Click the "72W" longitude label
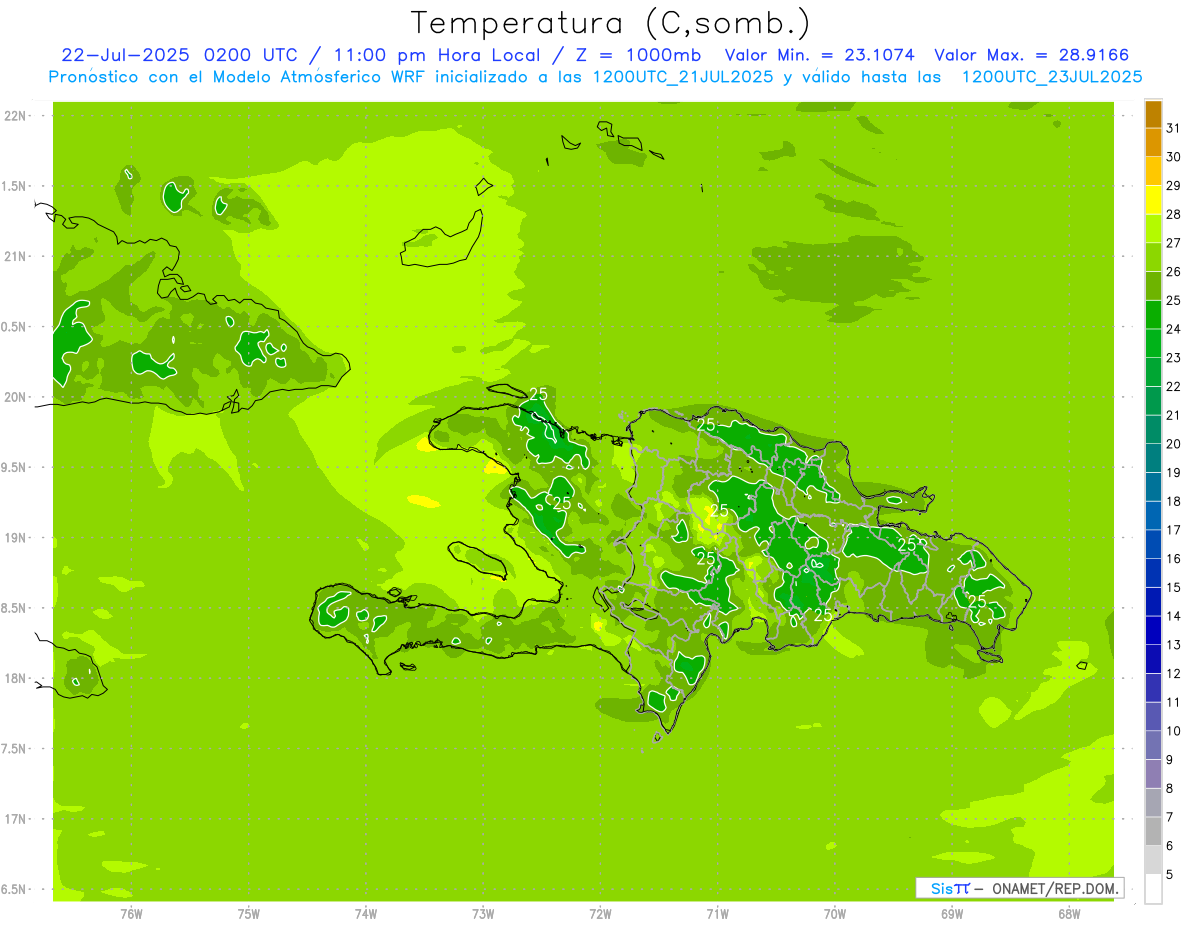Viewport: 1200px width, 927px height. click(600, 914)
